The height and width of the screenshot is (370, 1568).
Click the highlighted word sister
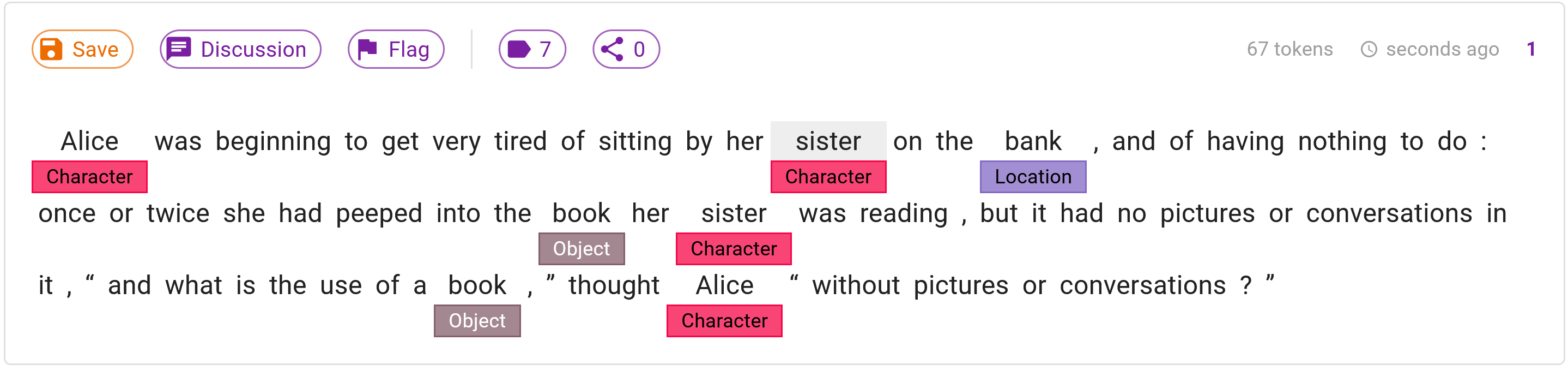tap(828, 141)
